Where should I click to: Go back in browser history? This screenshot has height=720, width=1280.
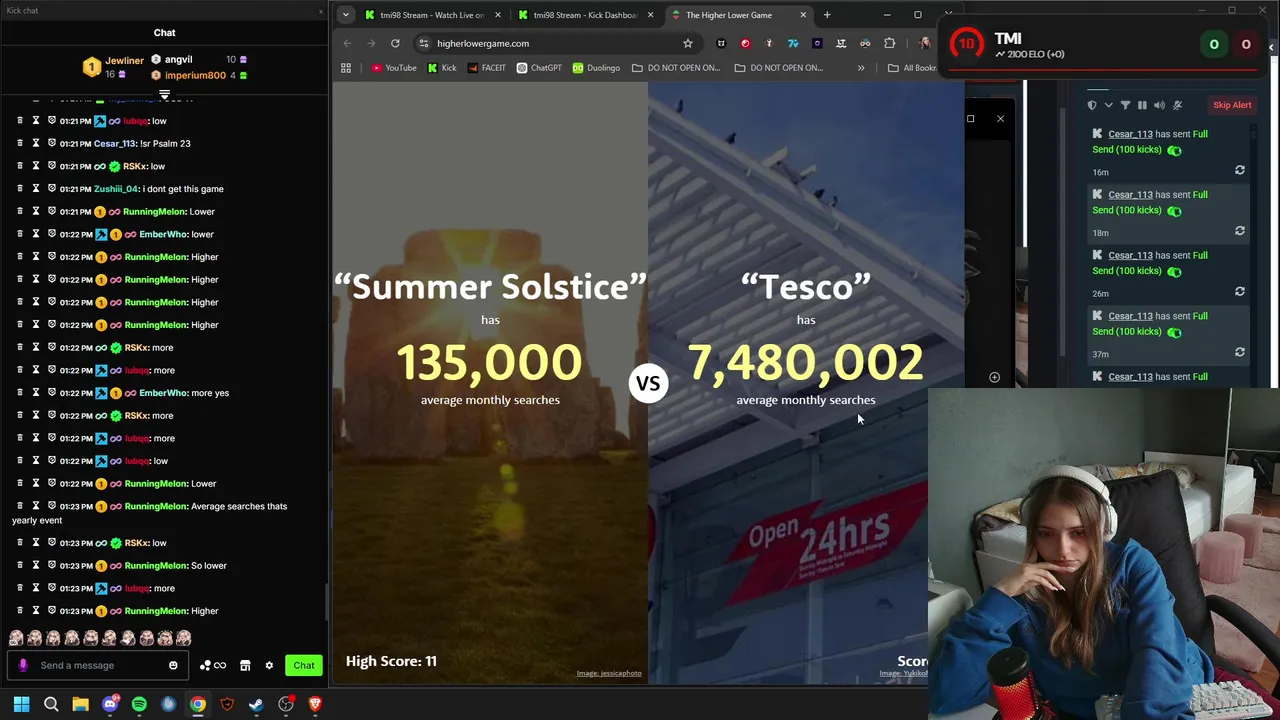tap(347, 43)
